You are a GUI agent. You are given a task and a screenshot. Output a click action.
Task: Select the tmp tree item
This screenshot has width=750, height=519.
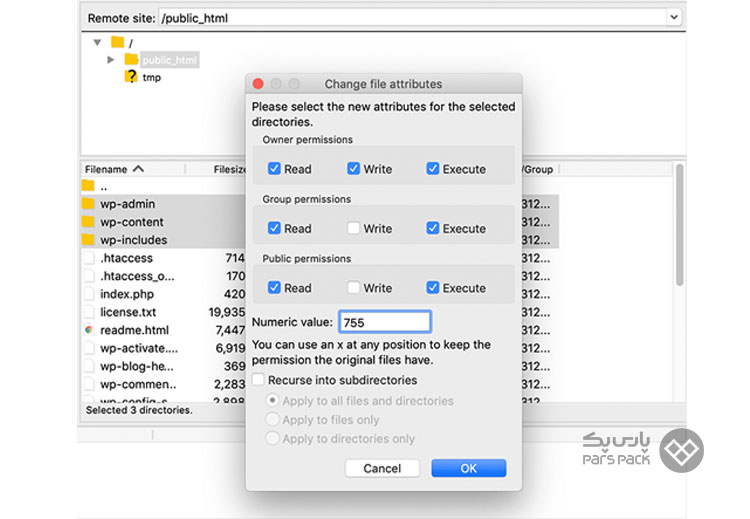pyautogui.click(x=152, y=77)
